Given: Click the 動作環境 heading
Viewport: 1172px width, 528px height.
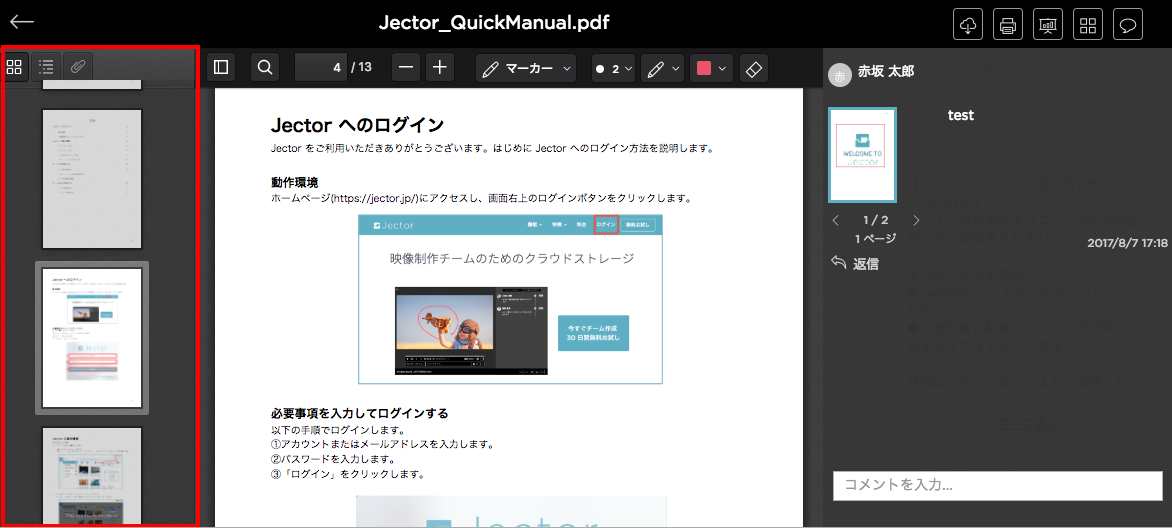Looking at the screenshot, I should (294, 182).
